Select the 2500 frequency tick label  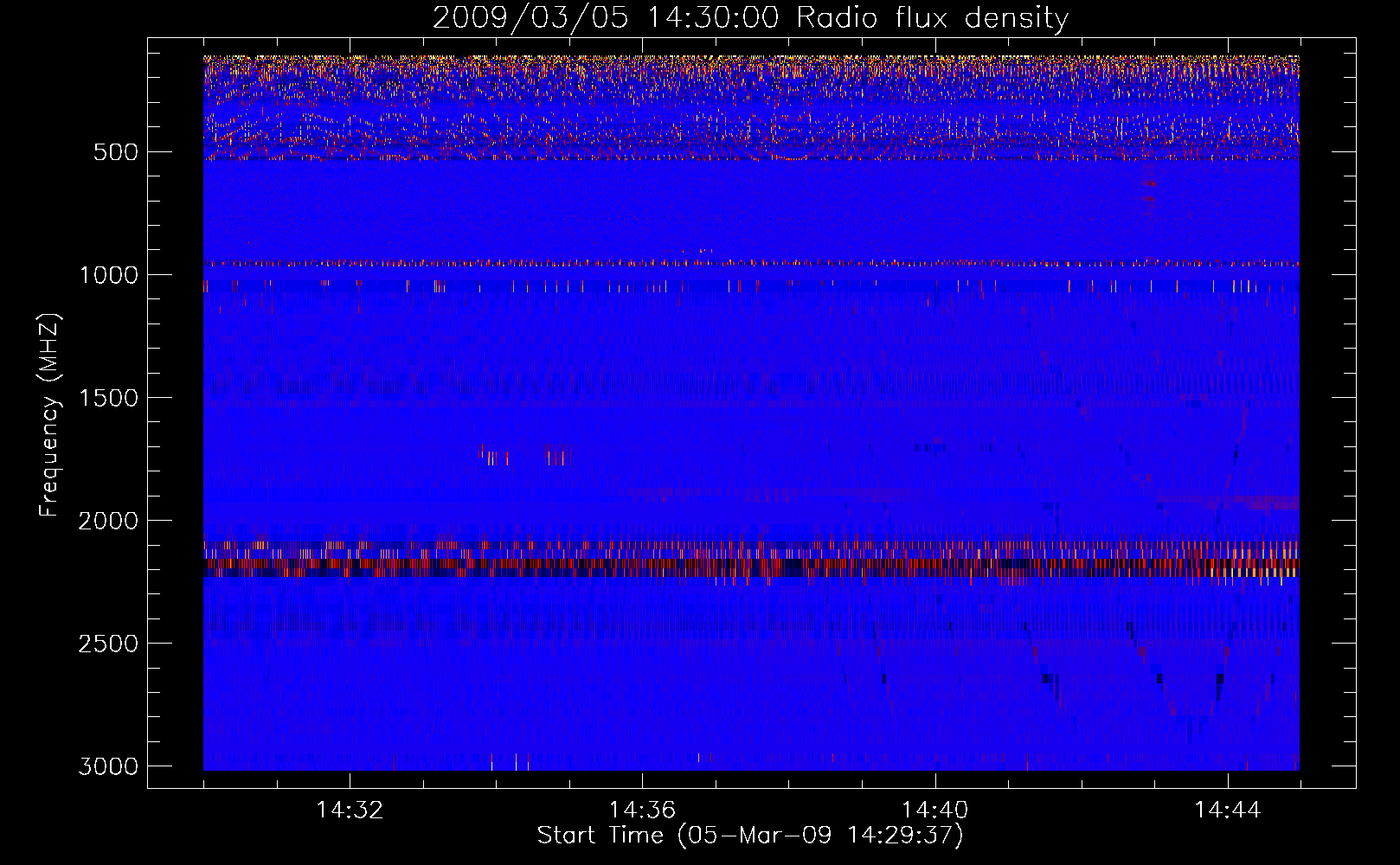[109, 644]
